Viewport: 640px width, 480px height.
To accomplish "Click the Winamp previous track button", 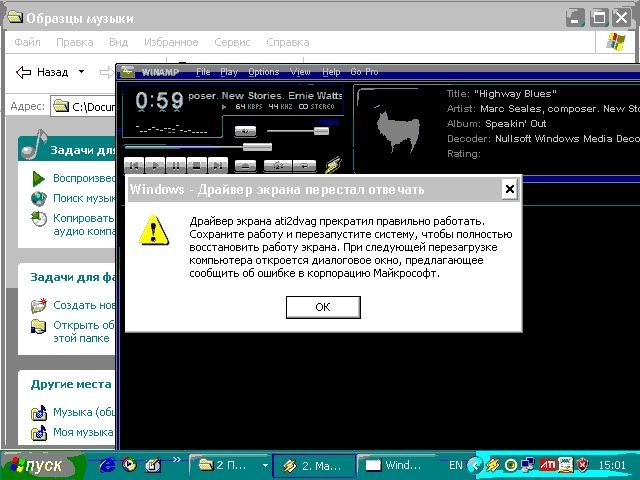I will click(x=135, y=165).
